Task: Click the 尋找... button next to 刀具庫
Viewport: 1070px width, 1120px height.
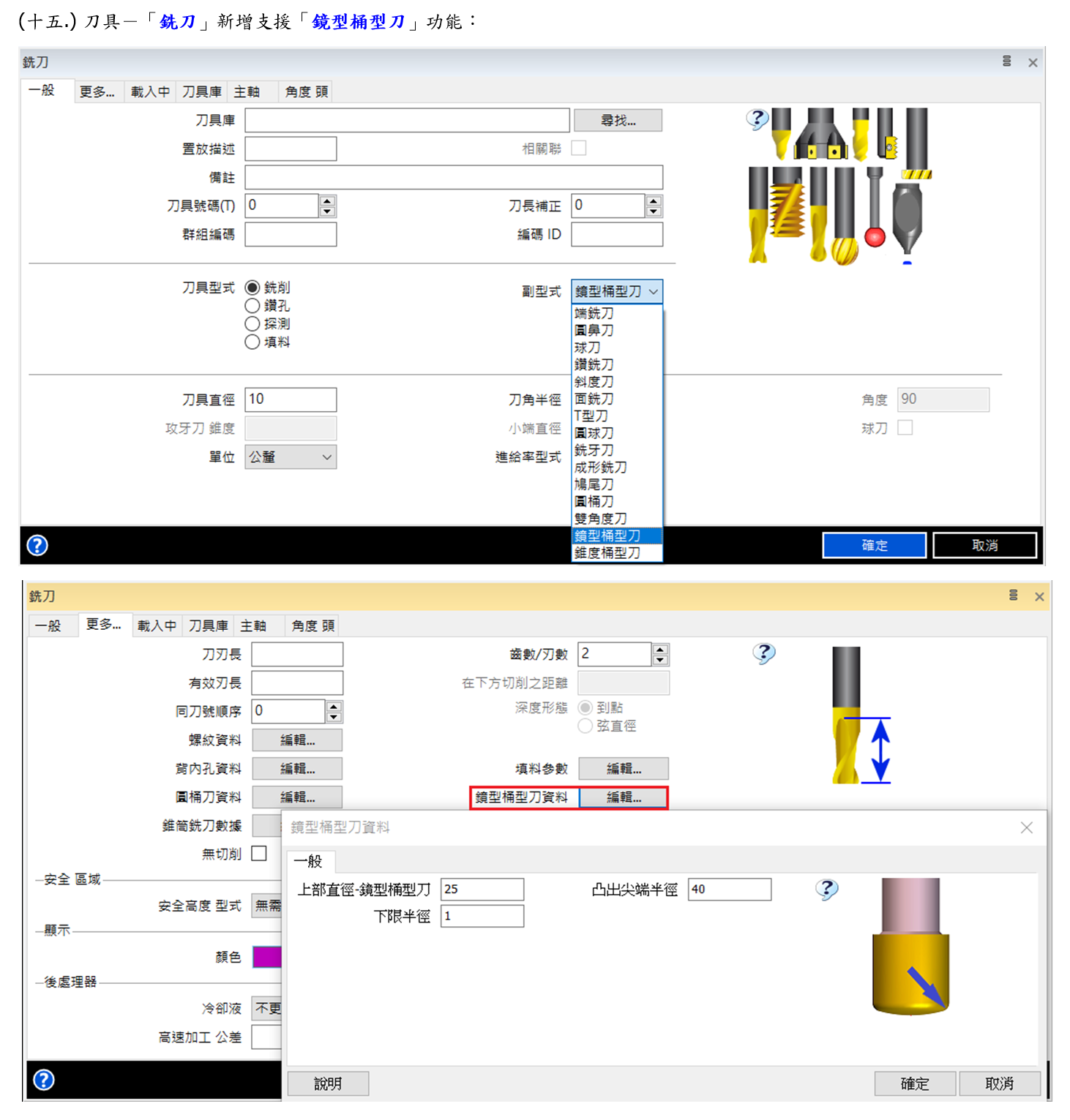Action: [618, 121]
